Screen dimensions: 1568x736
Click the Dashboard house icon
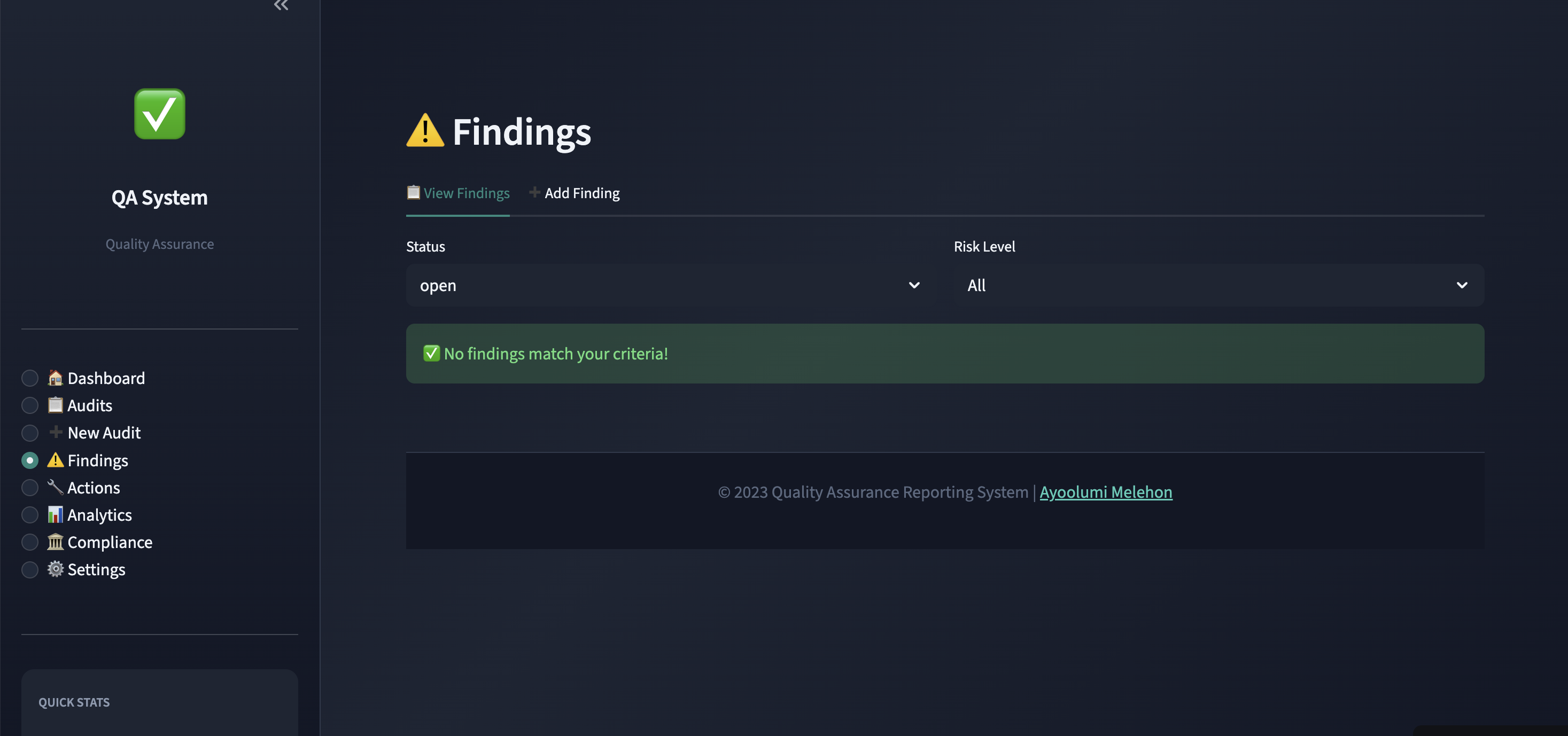pyautogui.click(x=56, y=378)
